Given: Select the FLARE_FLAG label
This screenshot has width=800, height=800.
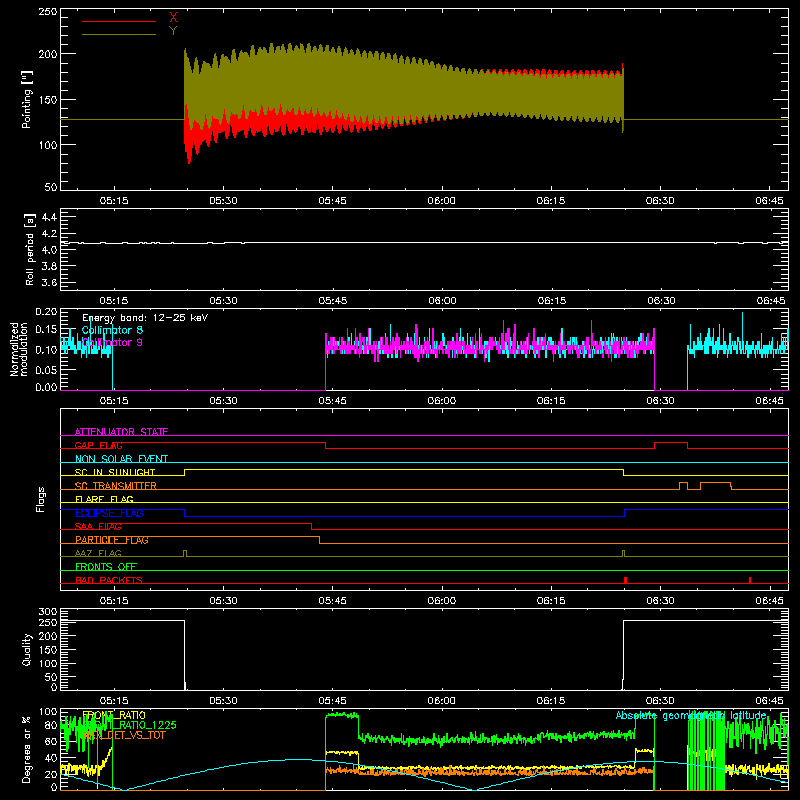Looking at the screenshot, I should pyautogui.click(x=104, y=499).
